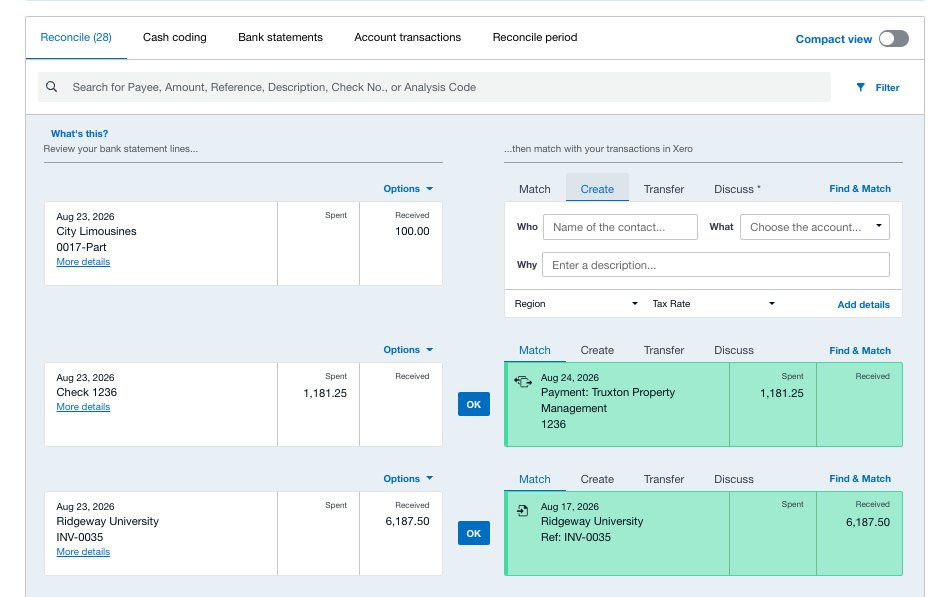The image size is (951, 597).
Task: Click invoice icon in Ridgeway University match
Action: (522, 510)
